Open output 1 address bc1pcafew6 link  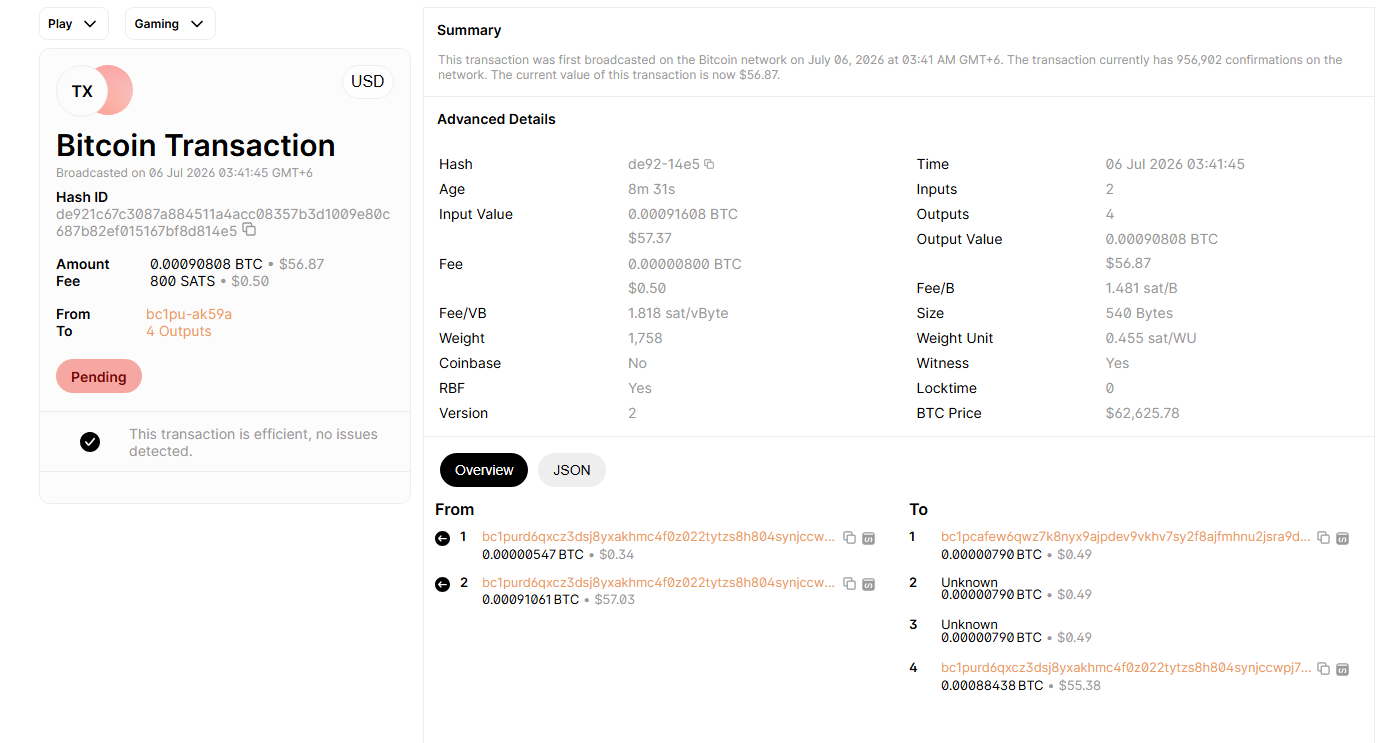point(1125,537)
